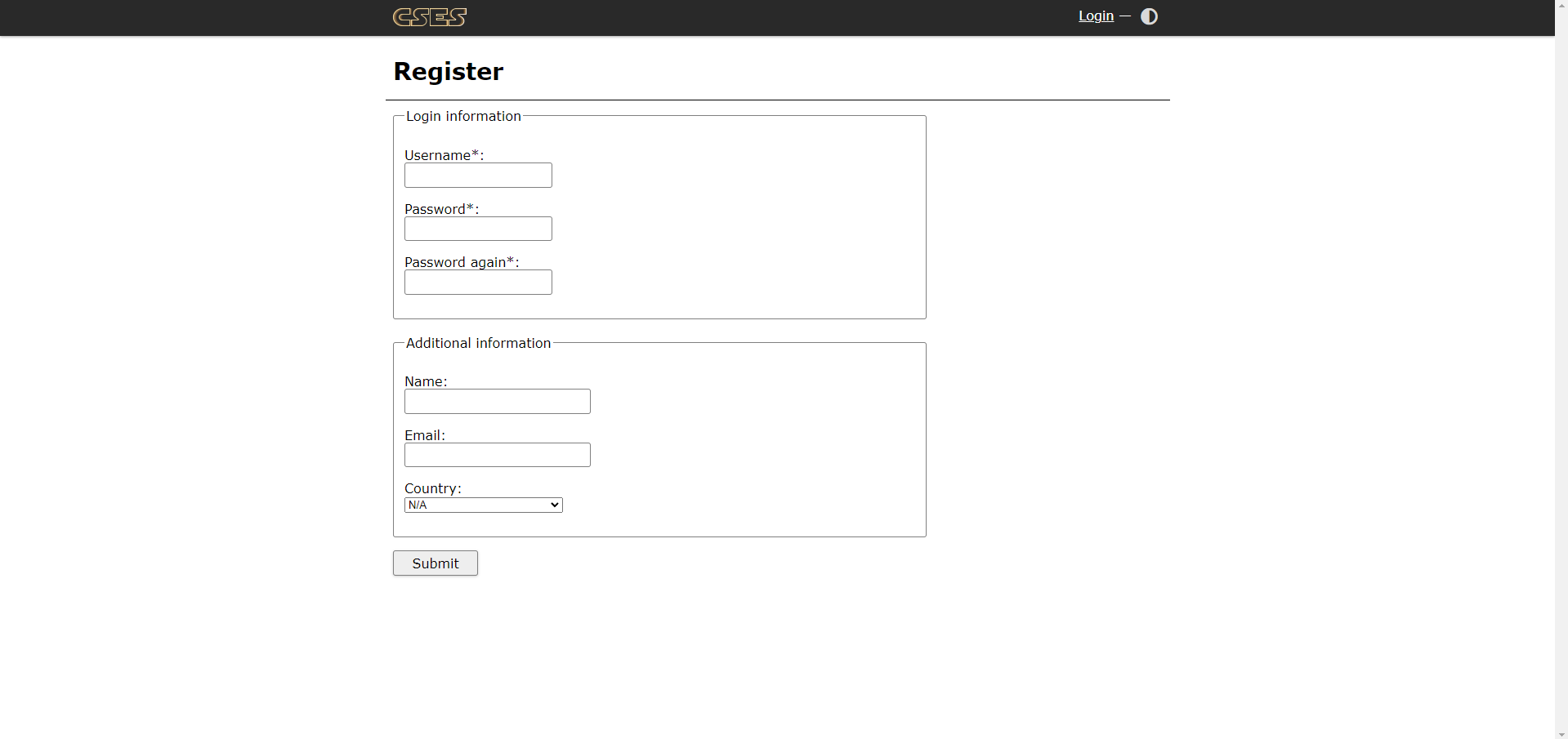Image resolution: width=1568 pixels, height=739 pixels.
Task: Click the Password again label text
Action: pyautogui.click(x=455, y=262)
